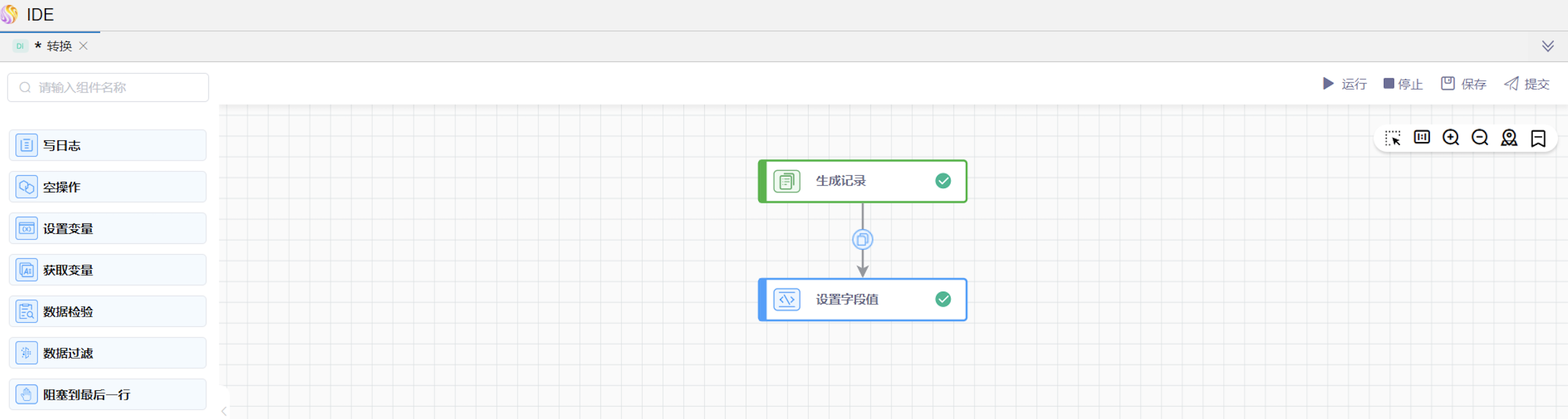
Task: Zoom out on the canvas
Action: [x=1480, y=138]
